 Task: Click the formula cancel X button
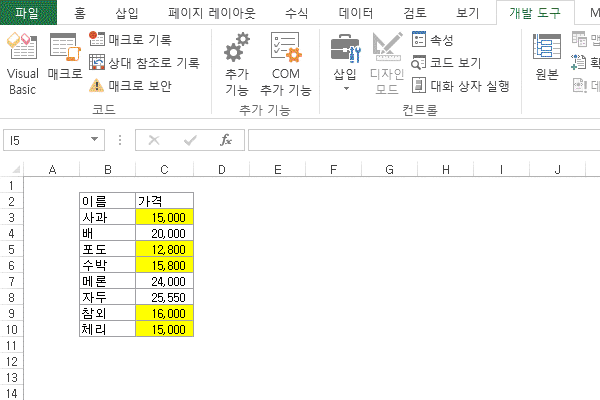tap(154, 140)
